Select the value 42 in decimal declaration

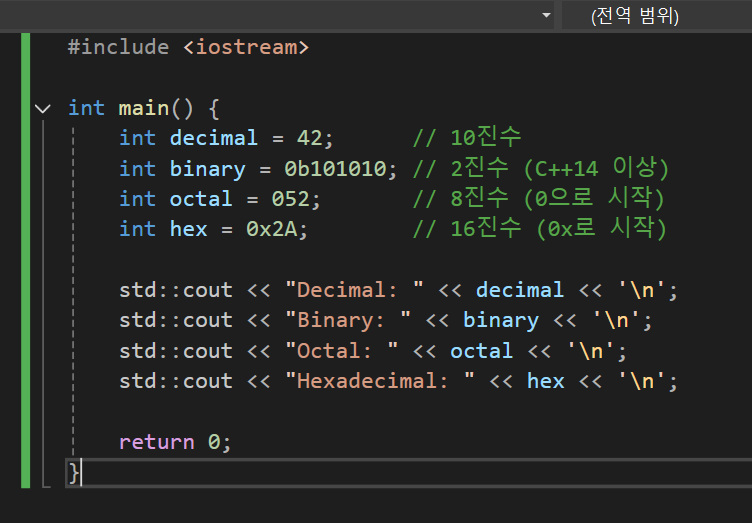point(309,138)
